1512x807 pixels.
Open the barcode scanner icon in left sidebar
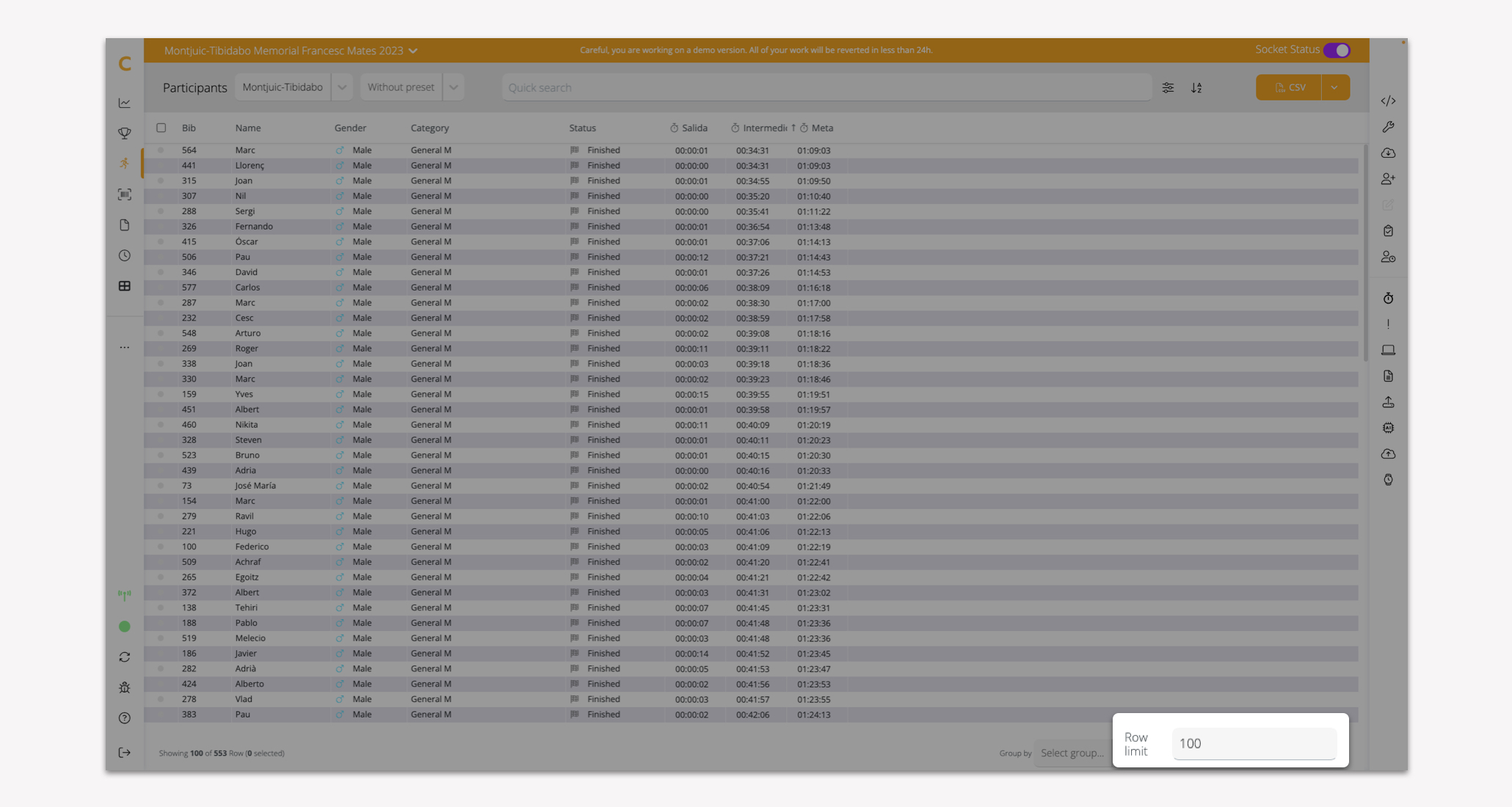coord(125,194)
